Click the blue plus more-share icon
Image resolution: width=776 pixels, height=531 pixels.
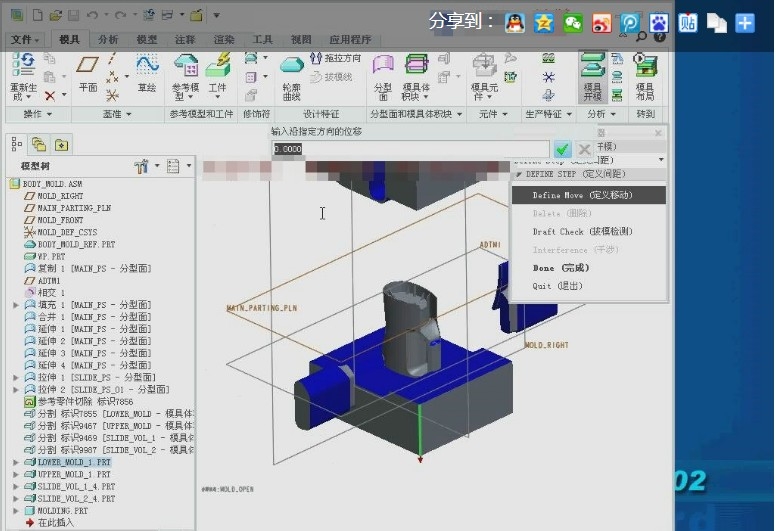745,23
